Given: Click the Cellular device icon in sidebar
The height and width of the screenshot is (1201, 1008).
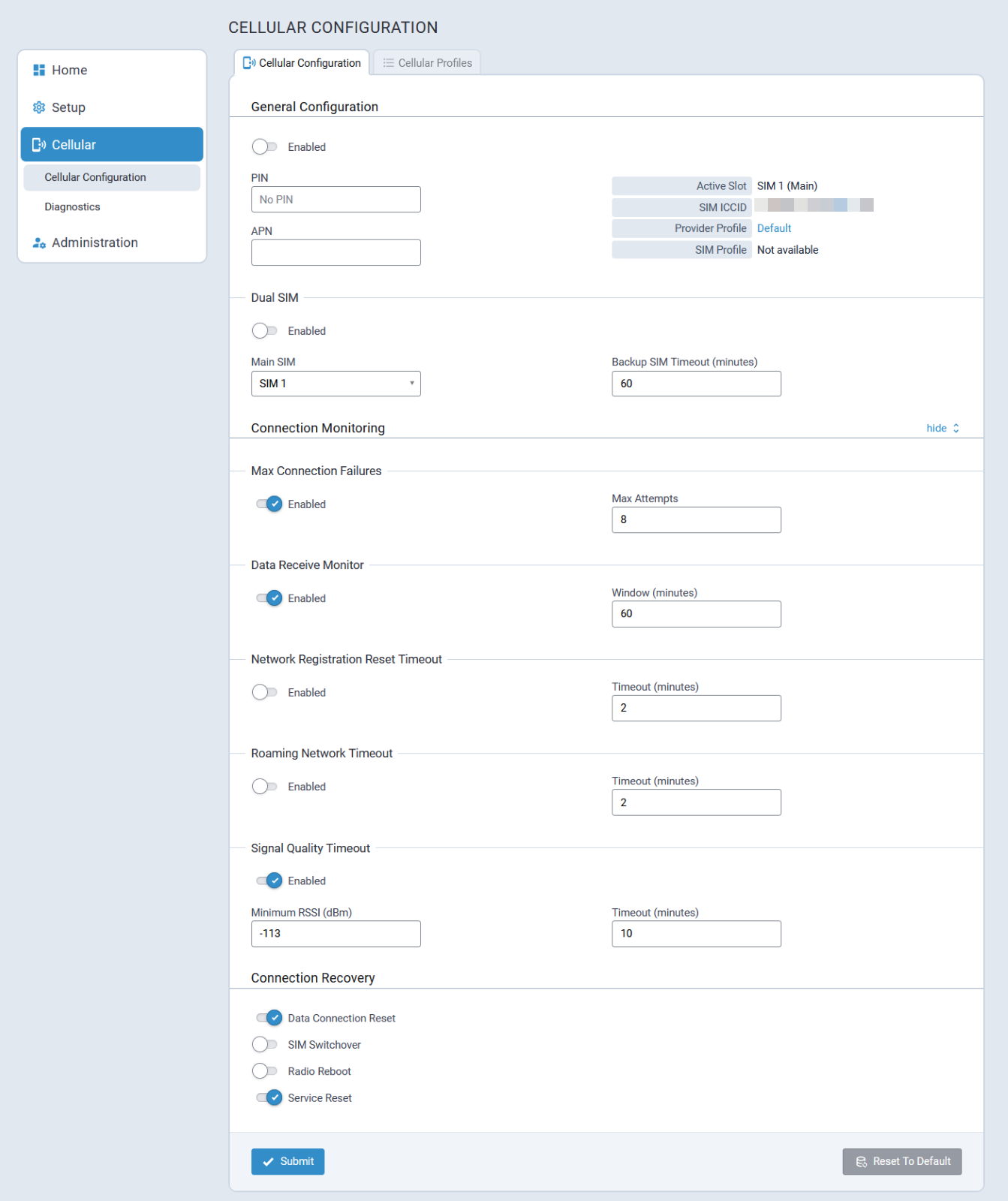Looking at the screenshot, I should coord(39,145).
